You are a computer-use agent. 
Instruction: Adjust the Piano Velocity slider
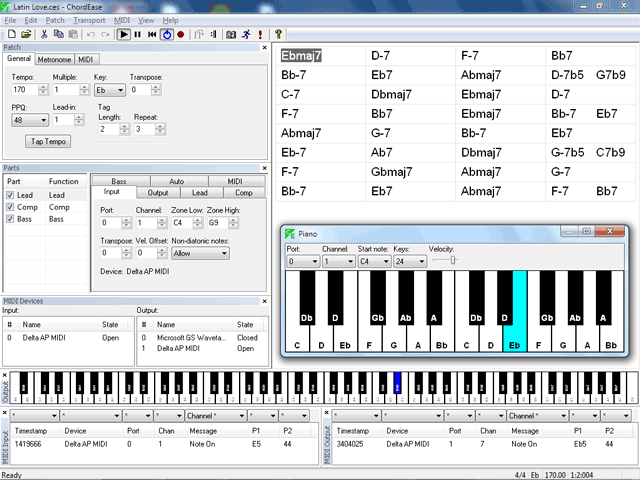pos(452,261)
